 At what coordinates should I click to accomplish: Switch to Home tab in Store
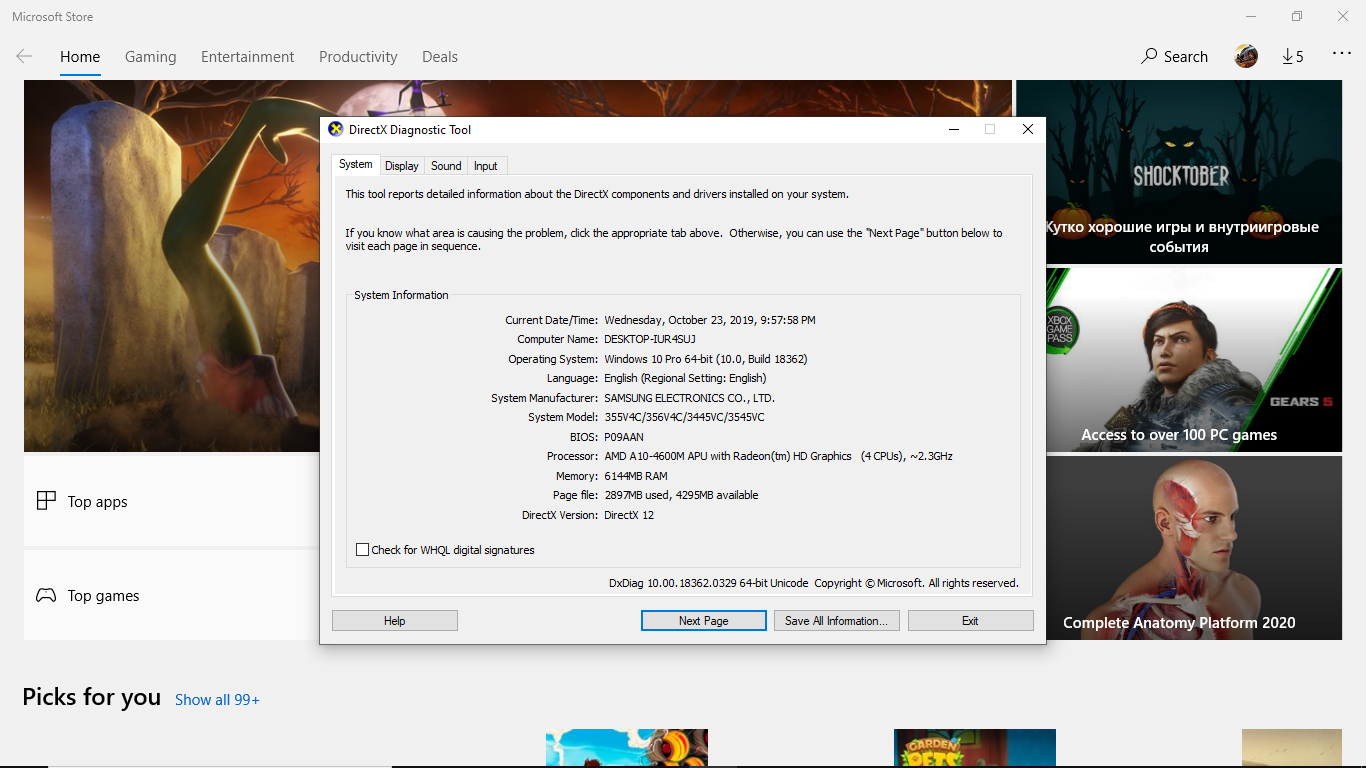(80, 57)
